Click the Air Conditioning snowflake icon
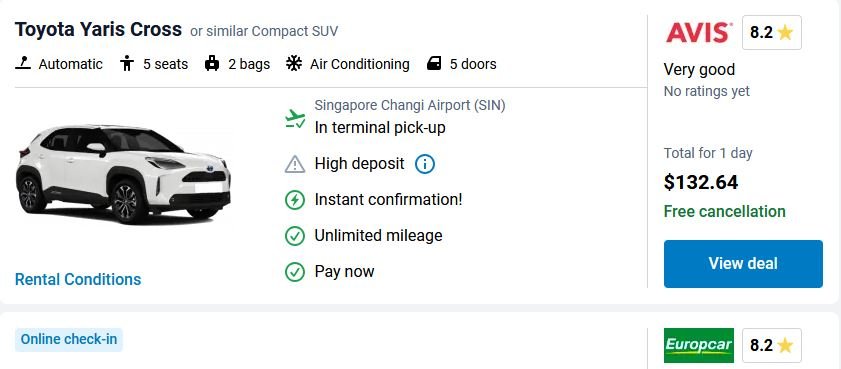This screenshot has width=841, height=369. coord(293,64)
